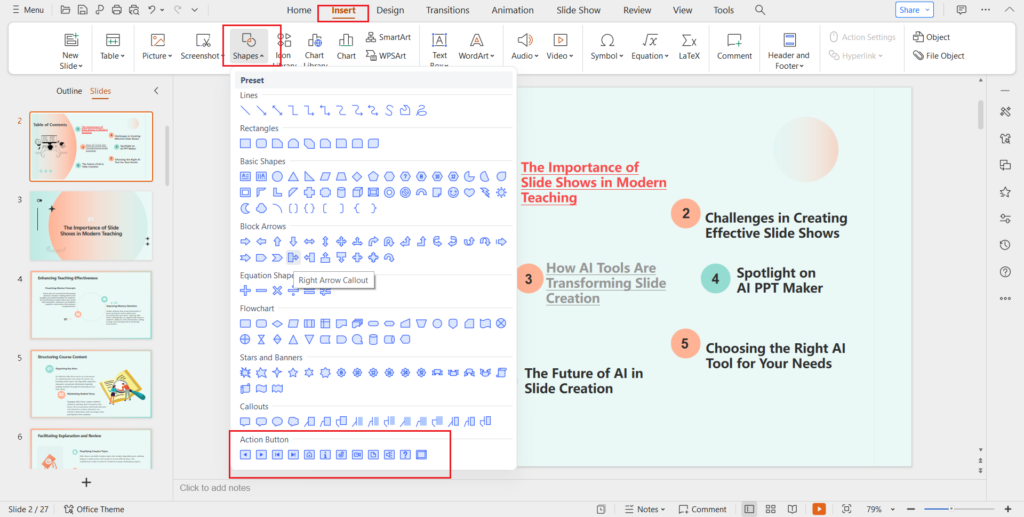Open the Transitions tab

[447, 10]
